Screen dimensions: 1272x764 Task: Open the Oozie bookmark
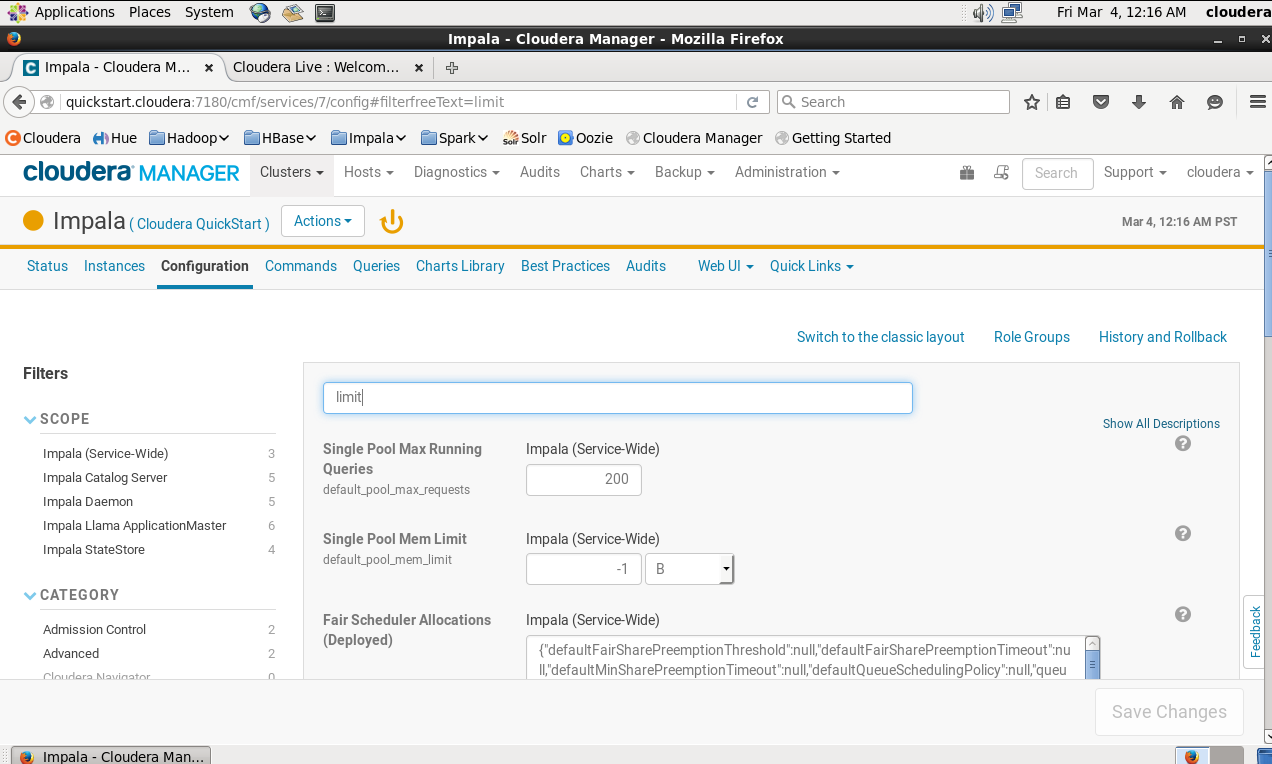coord(587,138)
